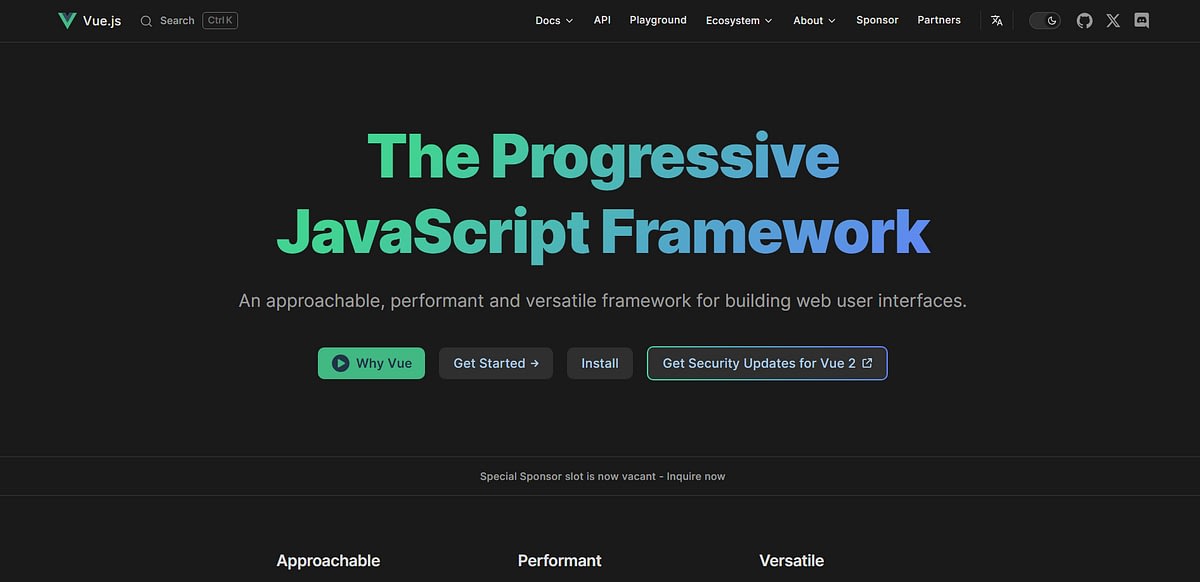Open the language translation icon
This screenshot has height=582, width=1200.
tap(996, 20)
